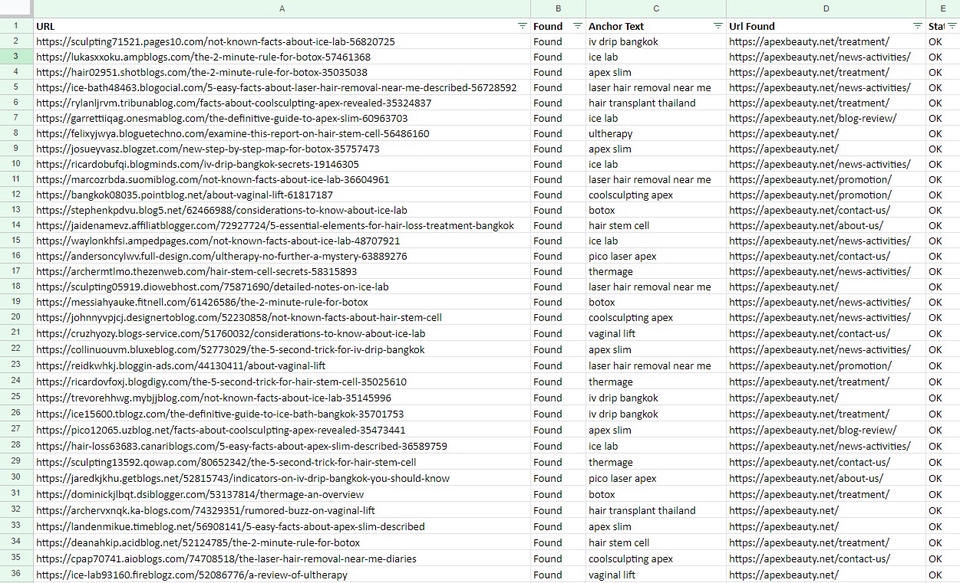Click the Url Found header cell
The image size is (960, 583).
[x=826, y=26]
